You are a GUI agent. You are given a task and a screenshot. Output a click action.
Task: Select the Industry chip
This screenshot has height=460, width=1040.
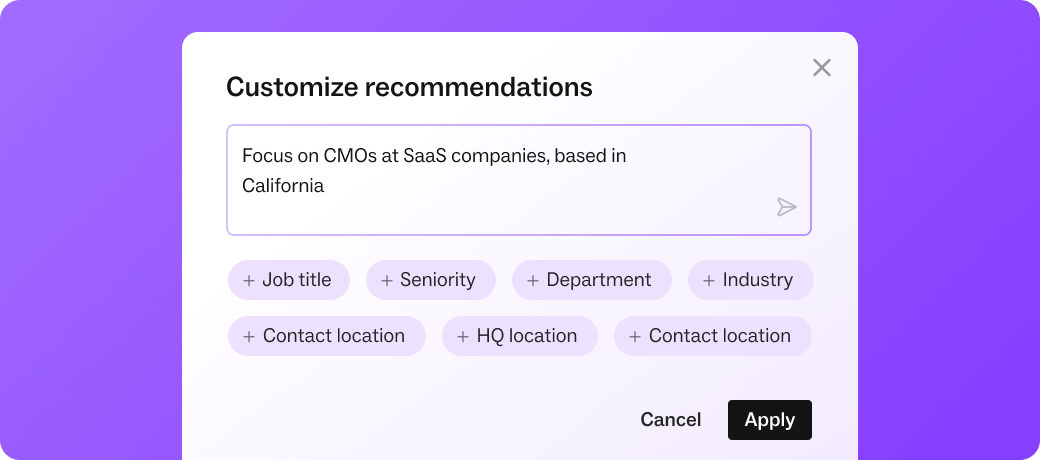tap(750, 280)
